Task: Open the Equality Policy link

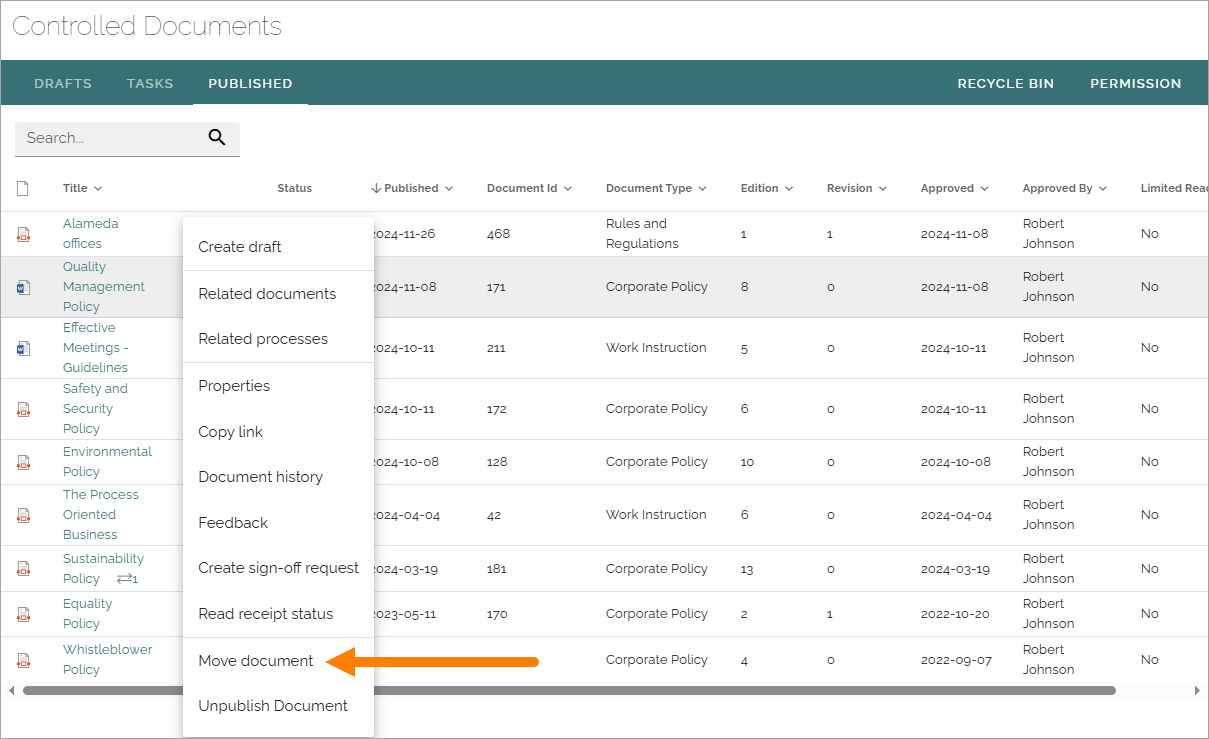Action: click(87, 614)
